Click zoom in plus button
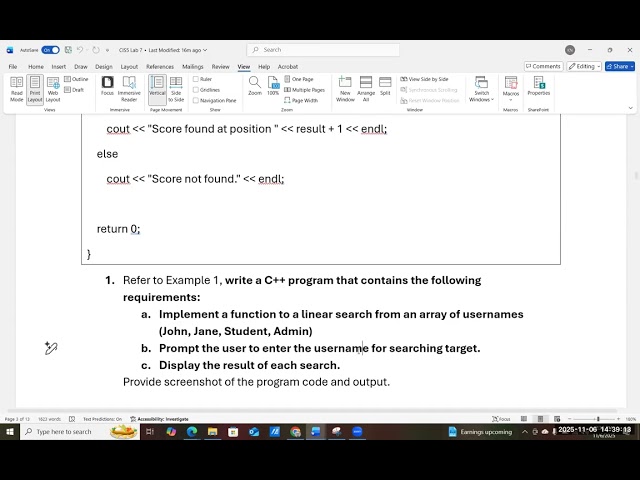The width and height of the screenshot is (640, 480). tap(618, 419)
